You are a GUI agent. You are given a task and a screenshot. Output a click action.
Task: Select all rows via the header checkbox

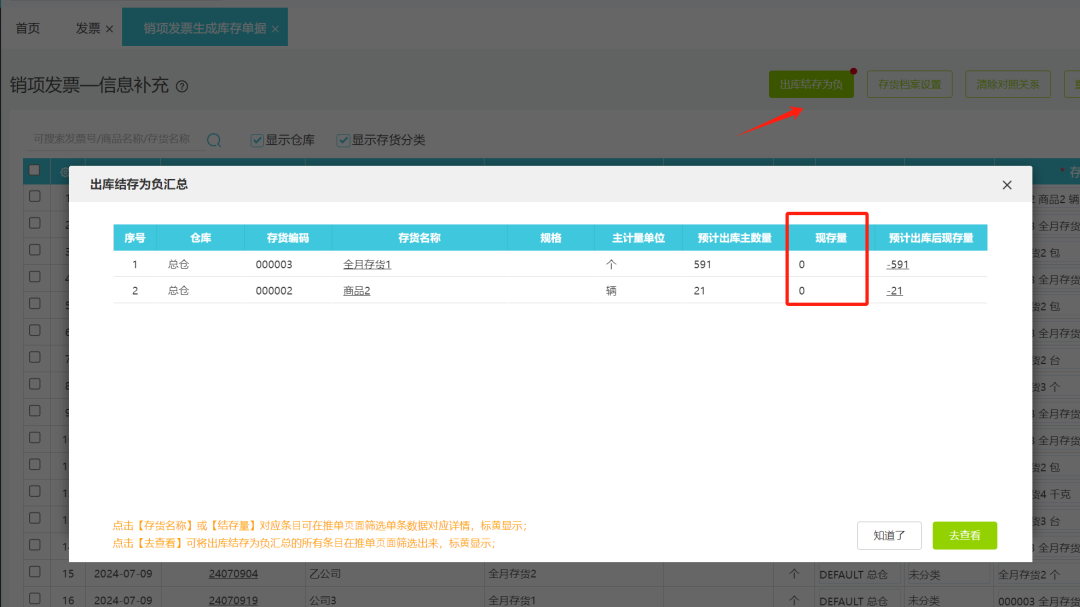pos(33,170)
